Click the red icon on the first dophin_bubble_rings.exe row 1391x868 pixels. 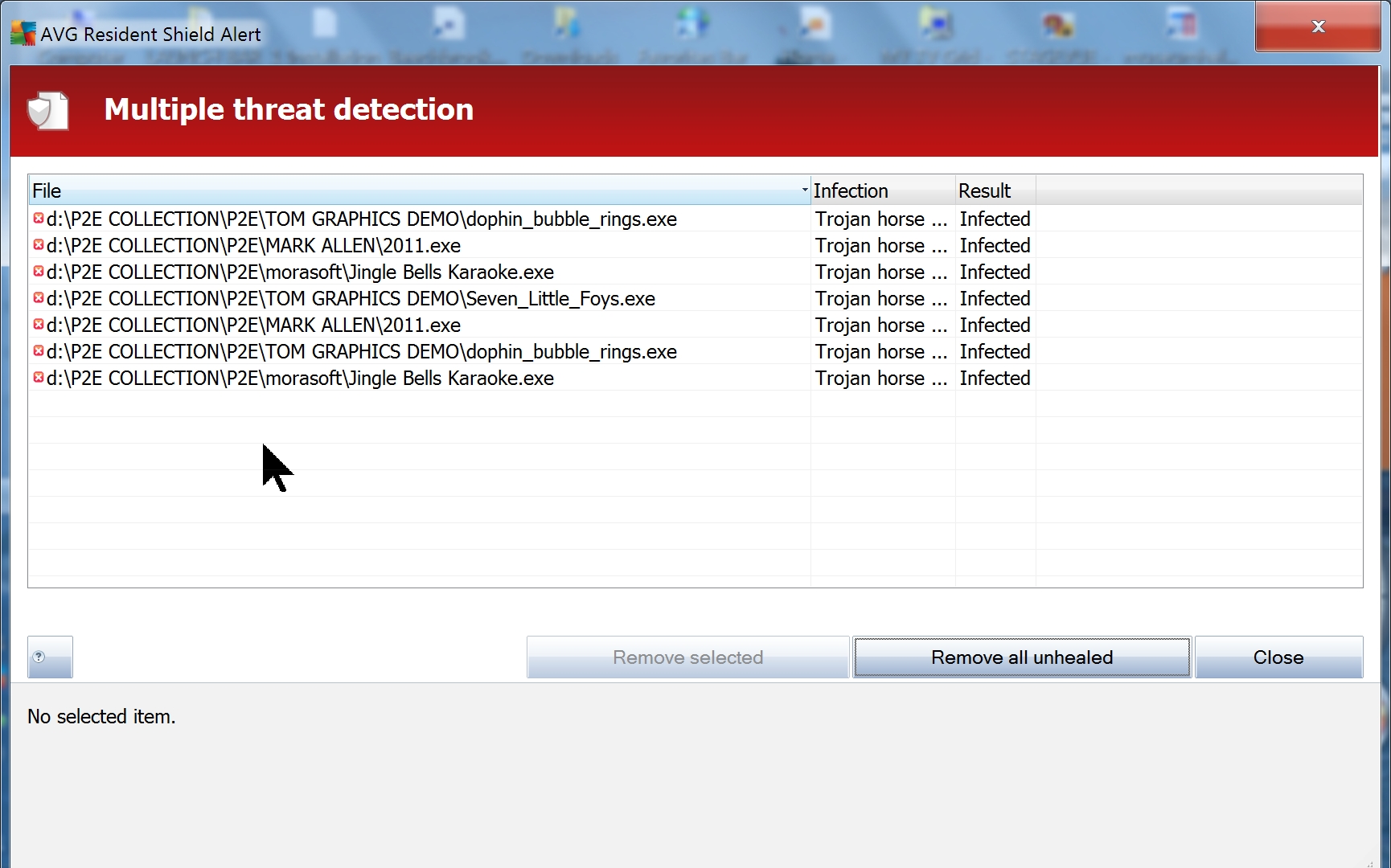click(x=38, y=219)
